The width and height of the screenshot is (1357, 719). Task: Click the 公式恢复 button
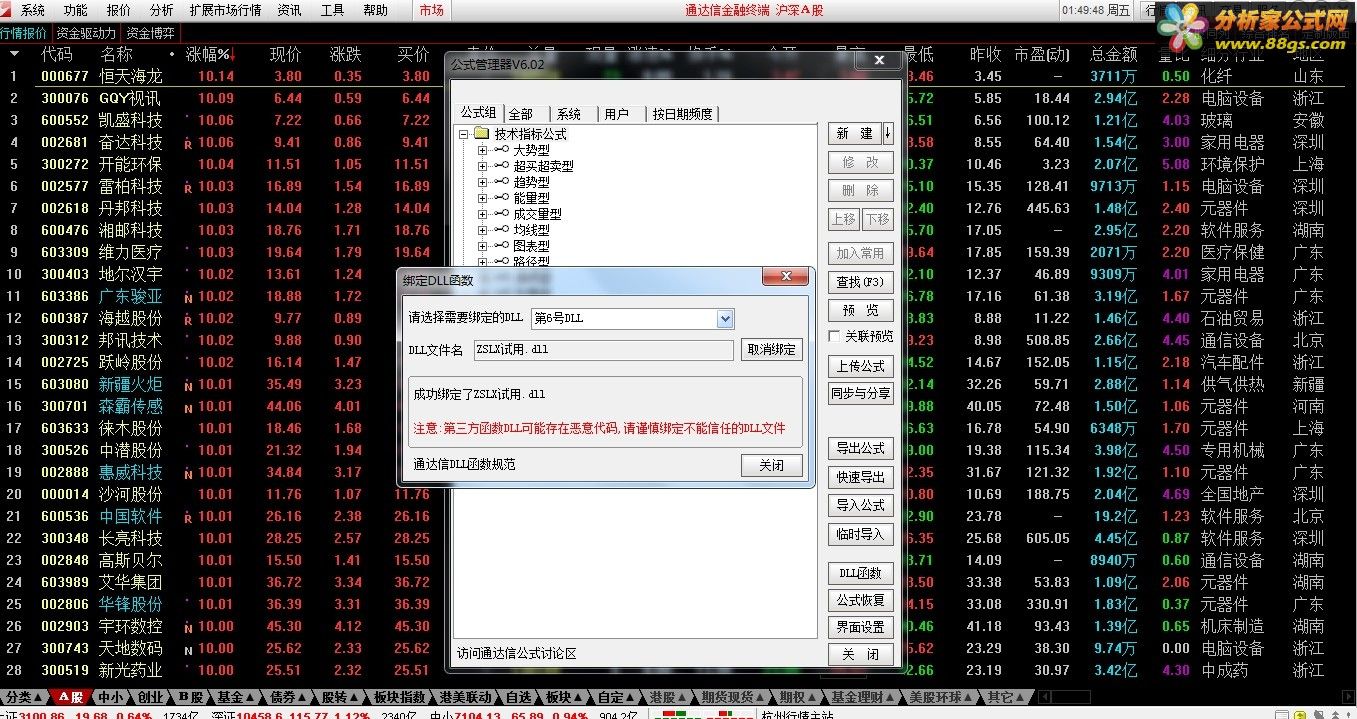coord(860,600)
